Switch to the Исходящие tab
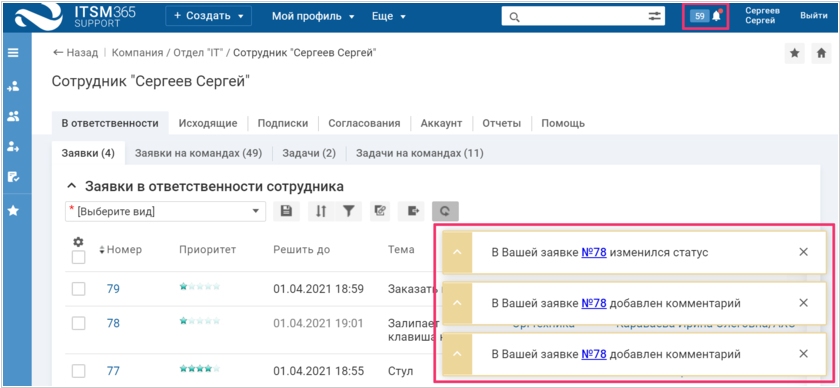The image size is (840, 388). (x=208, y=123)
